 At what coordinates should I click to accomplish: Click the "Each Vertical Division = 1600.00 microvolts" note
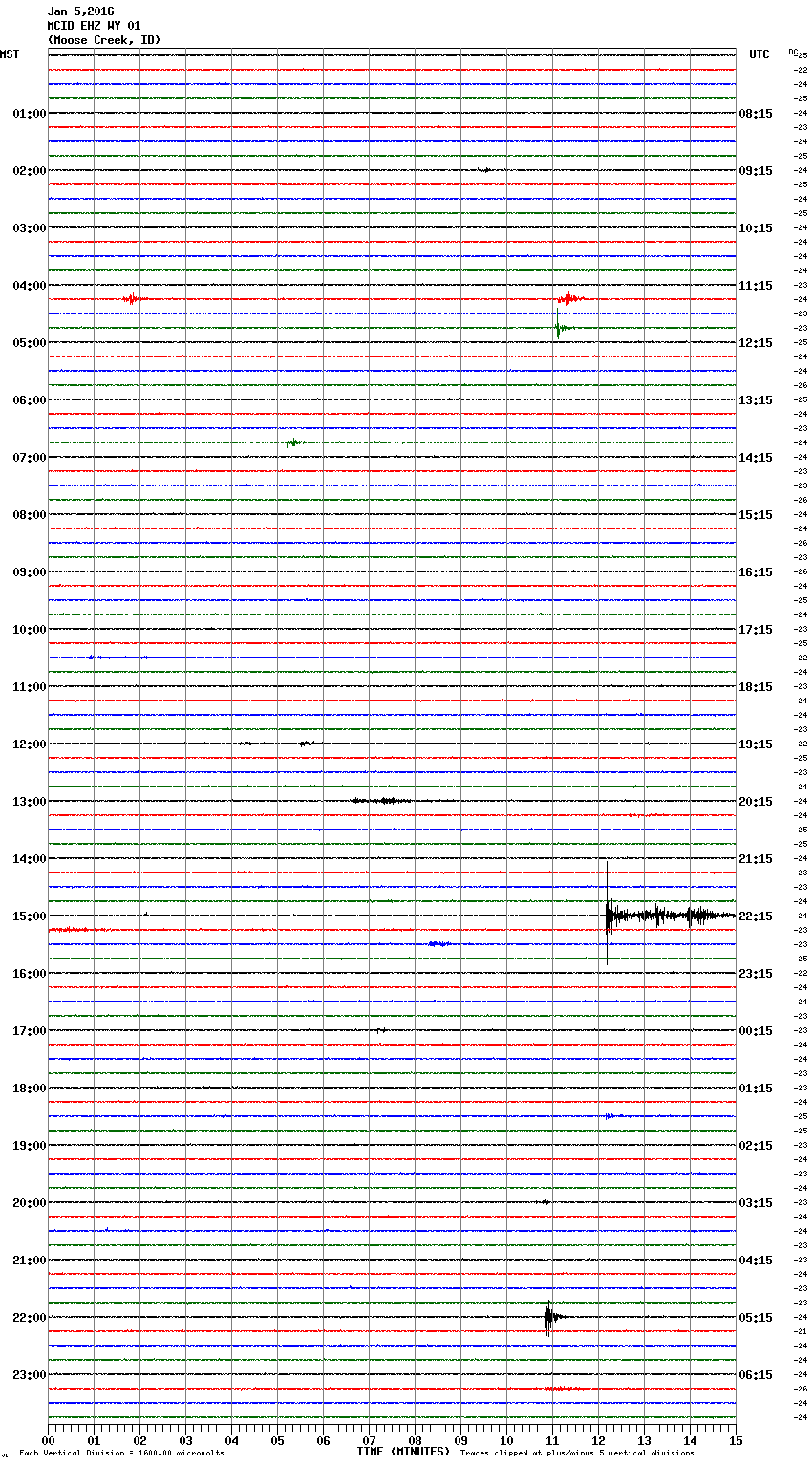[x=121, y=1453]
